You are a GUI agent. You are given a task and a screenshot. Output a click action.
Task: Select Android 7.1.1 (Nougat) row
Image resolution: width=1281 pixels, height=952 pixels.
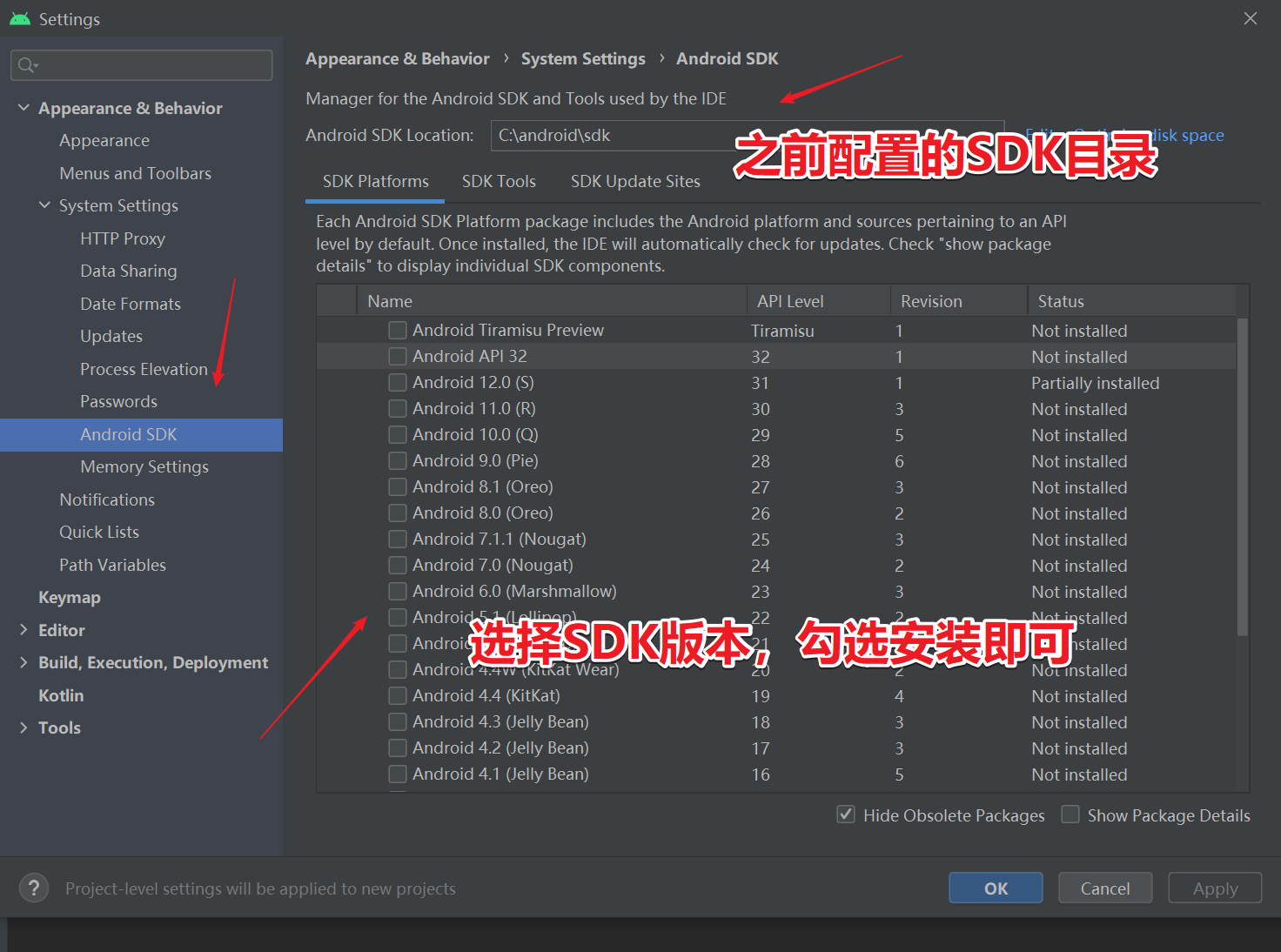click(x=776, y=539)
